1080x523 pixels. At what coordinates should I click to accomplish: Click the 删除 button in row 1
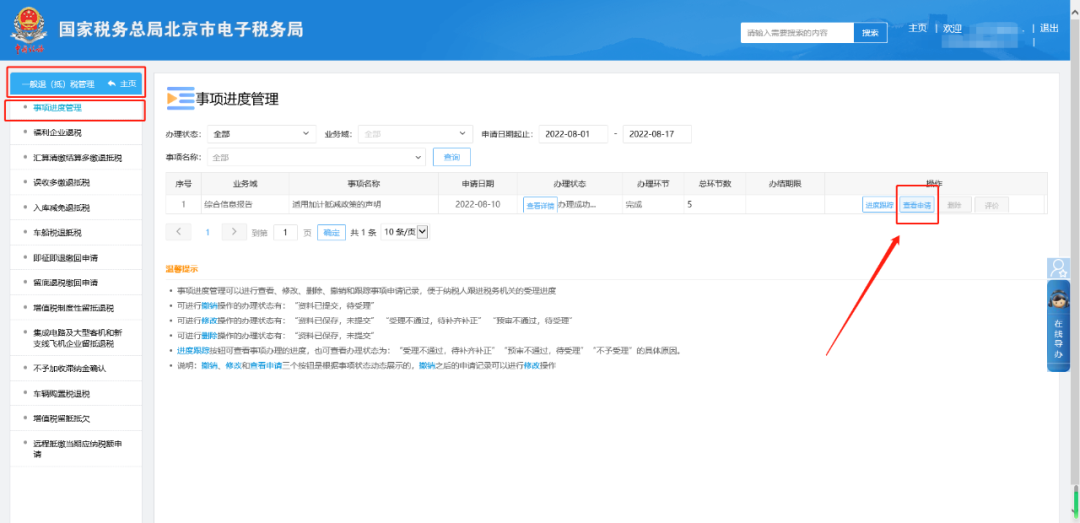pyautogui.click(x=954, y=205)
